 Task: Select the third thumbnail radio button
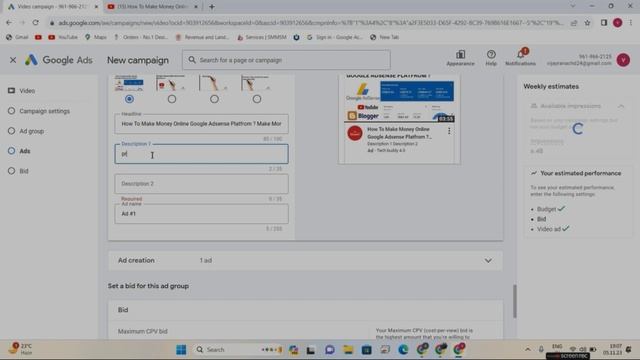click(x=214, y=99)
